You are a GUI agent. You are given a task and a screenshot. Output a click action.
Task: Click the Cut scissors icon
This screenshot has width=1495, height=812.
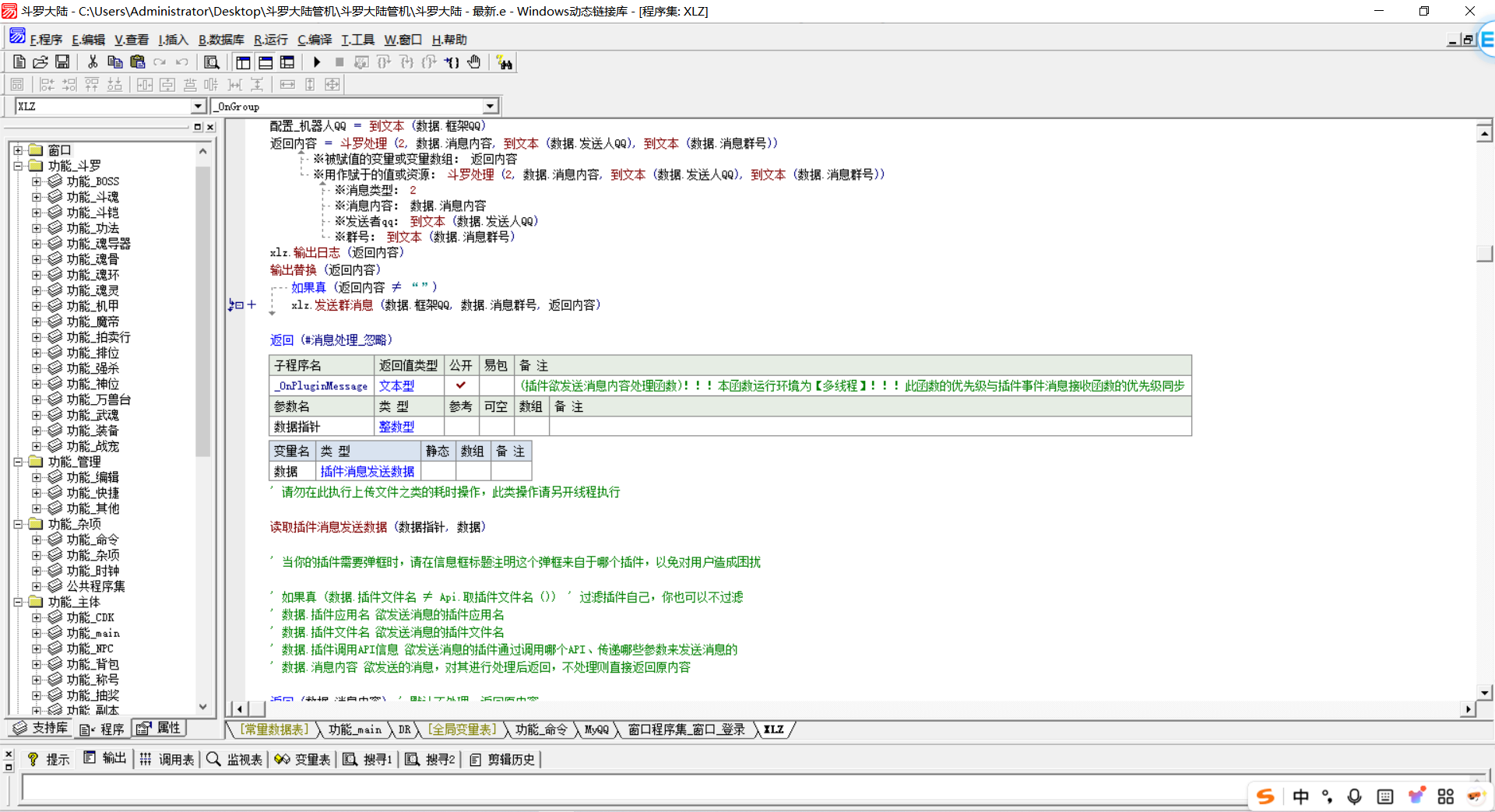coord(93,62)
